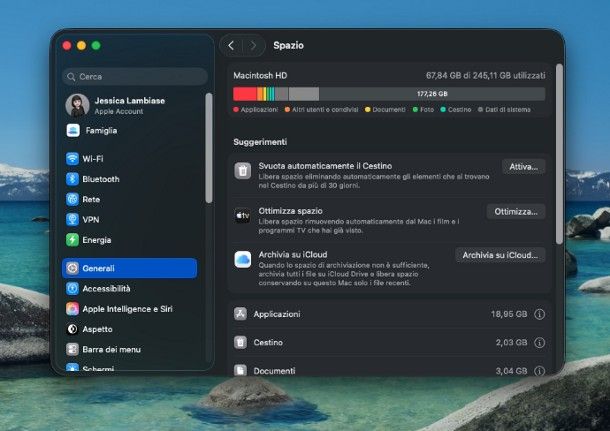The height and width of the screenshot is (431, 610).
Task: Click the Applicazioni legend label
Action: [259, 110]
